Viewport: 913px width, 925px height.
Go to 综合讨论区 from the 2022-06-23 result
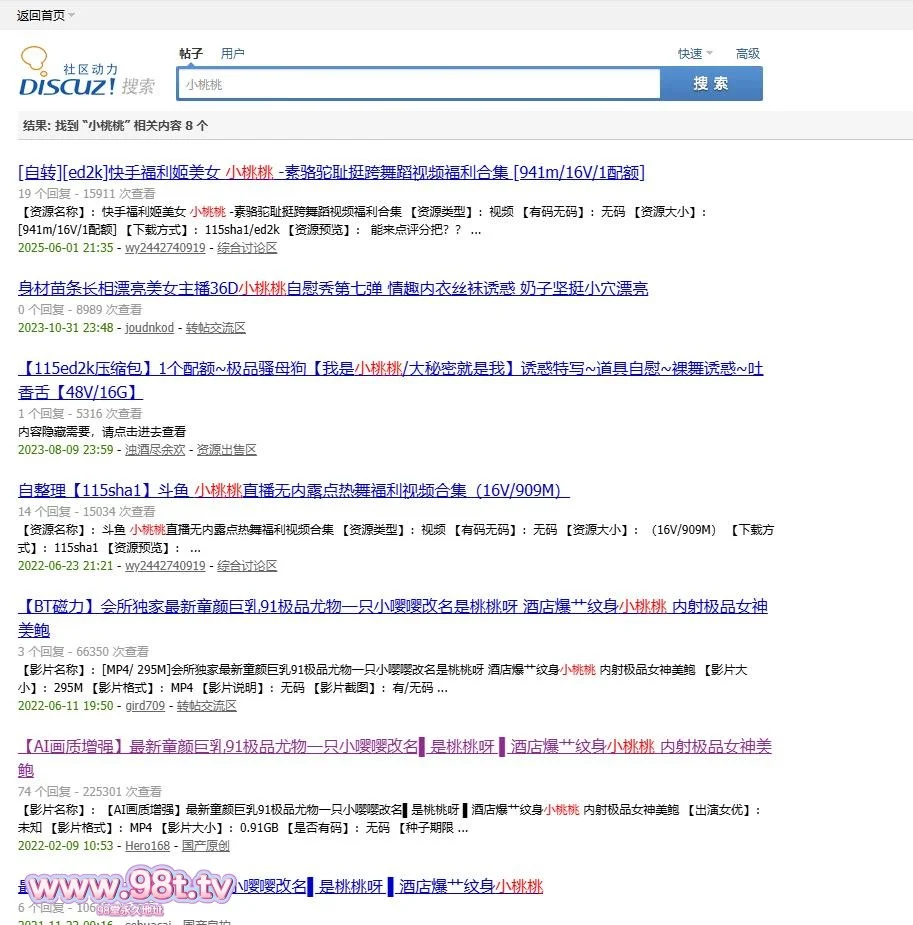[x=247, y=566]
